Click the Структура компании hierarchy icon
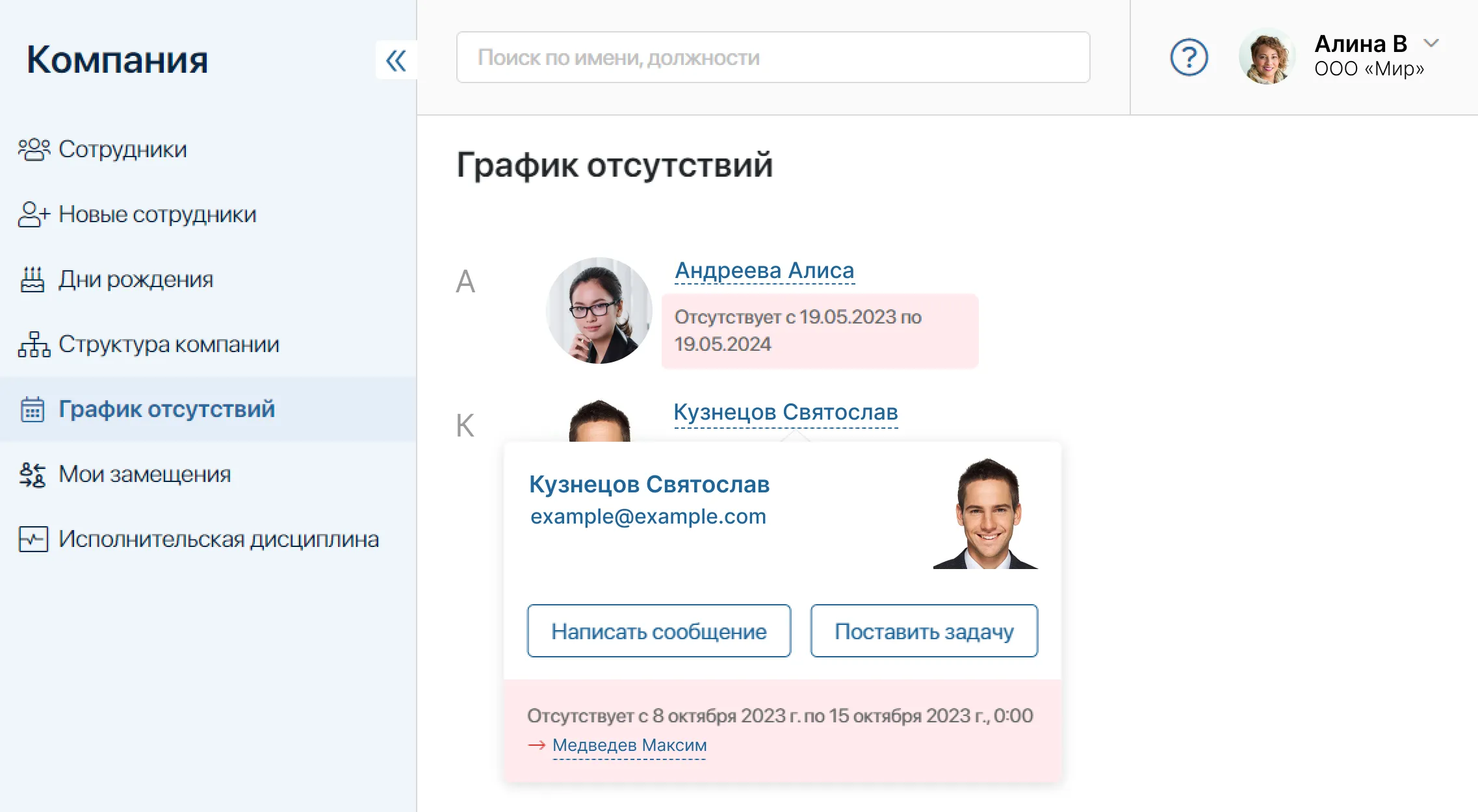Screen dimensions: 1478x812 [x=32, y=344]
